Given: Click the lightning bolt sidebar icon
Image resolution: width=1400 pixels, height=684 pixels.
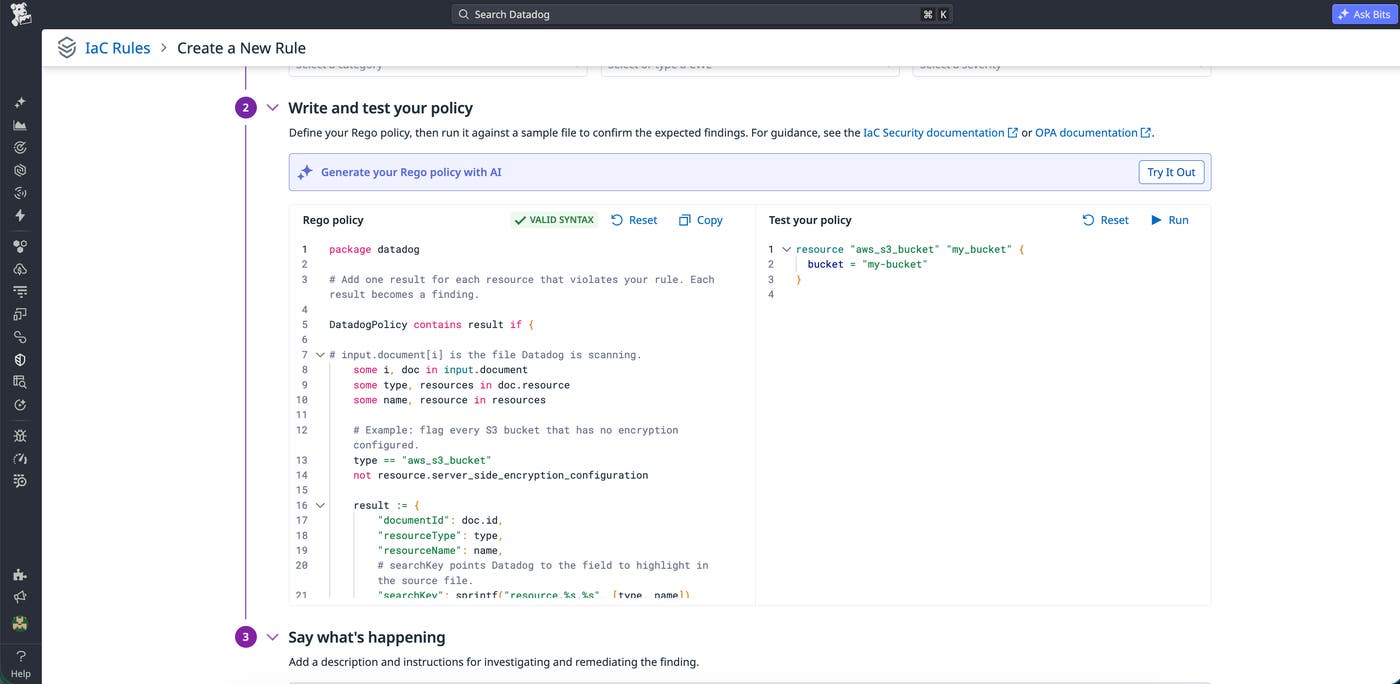Looking at the screenshot, I should [20, 215].
